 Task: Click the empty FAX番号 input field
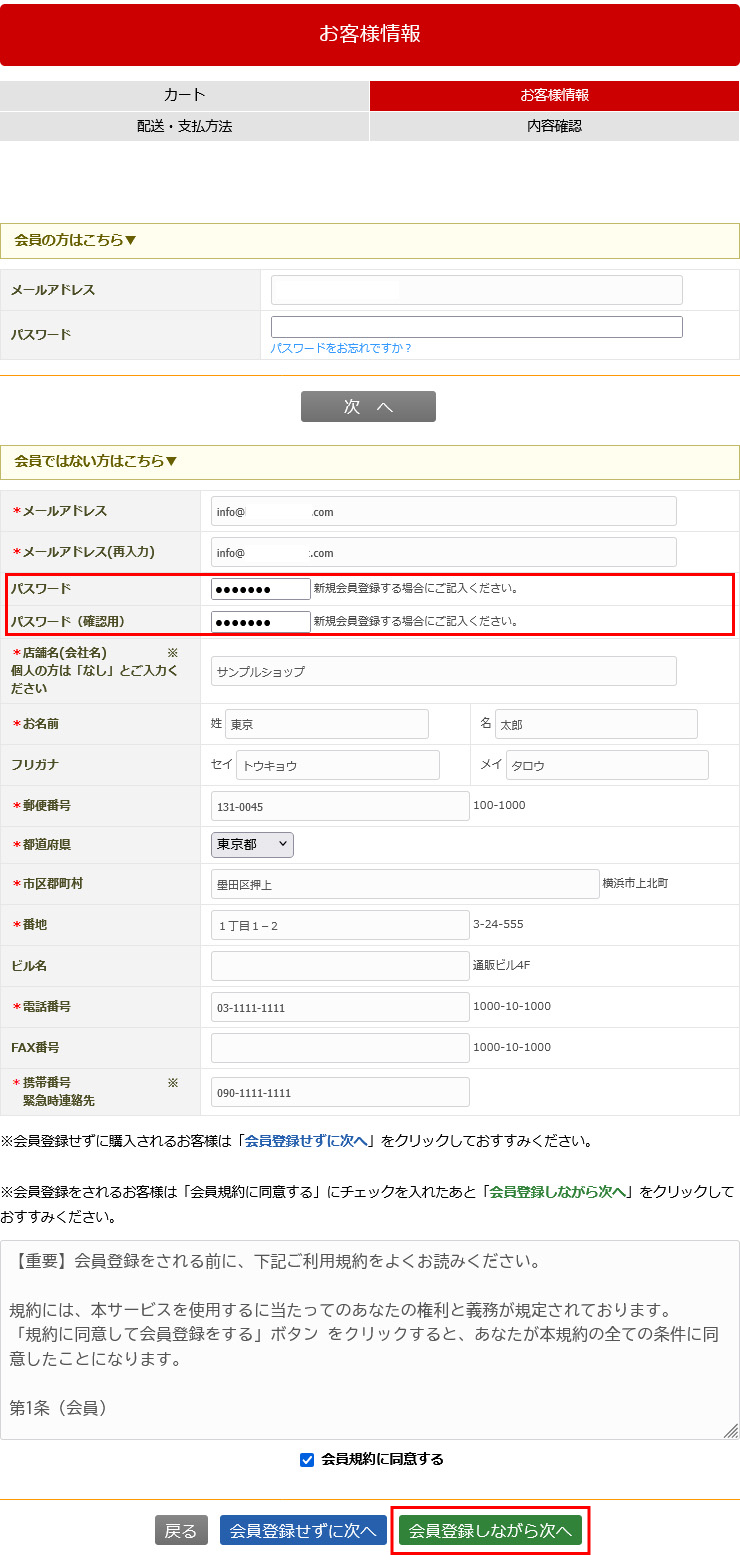[x=340, y=1048]
